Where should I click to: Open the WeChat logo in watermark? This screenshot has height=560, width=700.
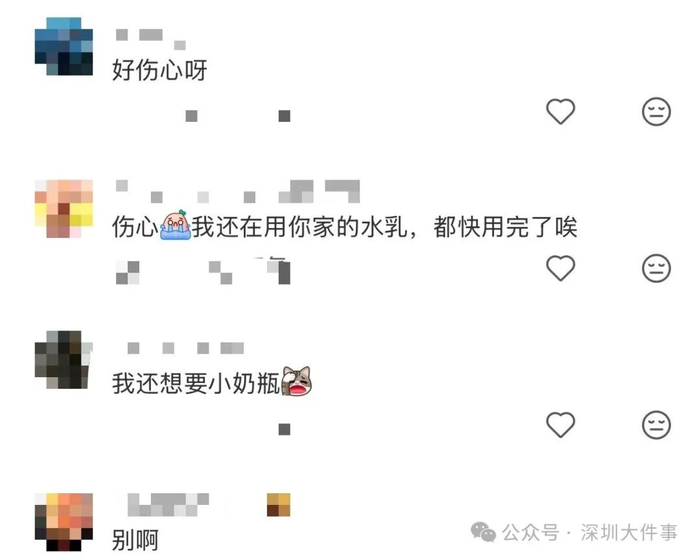(483, 532)
